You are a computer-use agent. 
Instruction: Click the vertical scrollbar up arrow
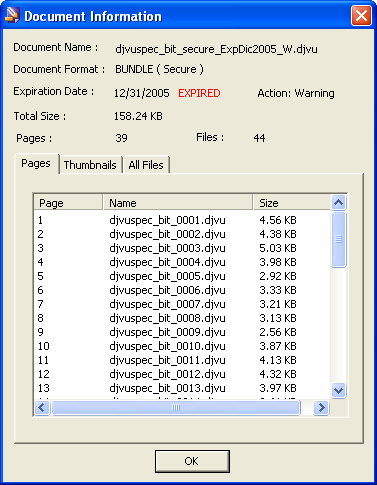click(x=339, y=202)
